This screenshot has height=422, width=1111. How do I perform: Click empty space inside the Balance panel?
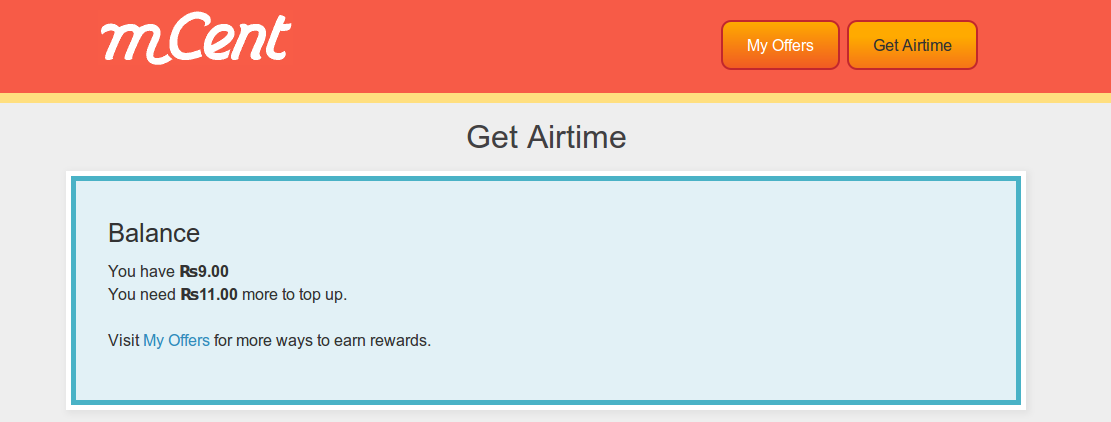click(x=700, y=300)
